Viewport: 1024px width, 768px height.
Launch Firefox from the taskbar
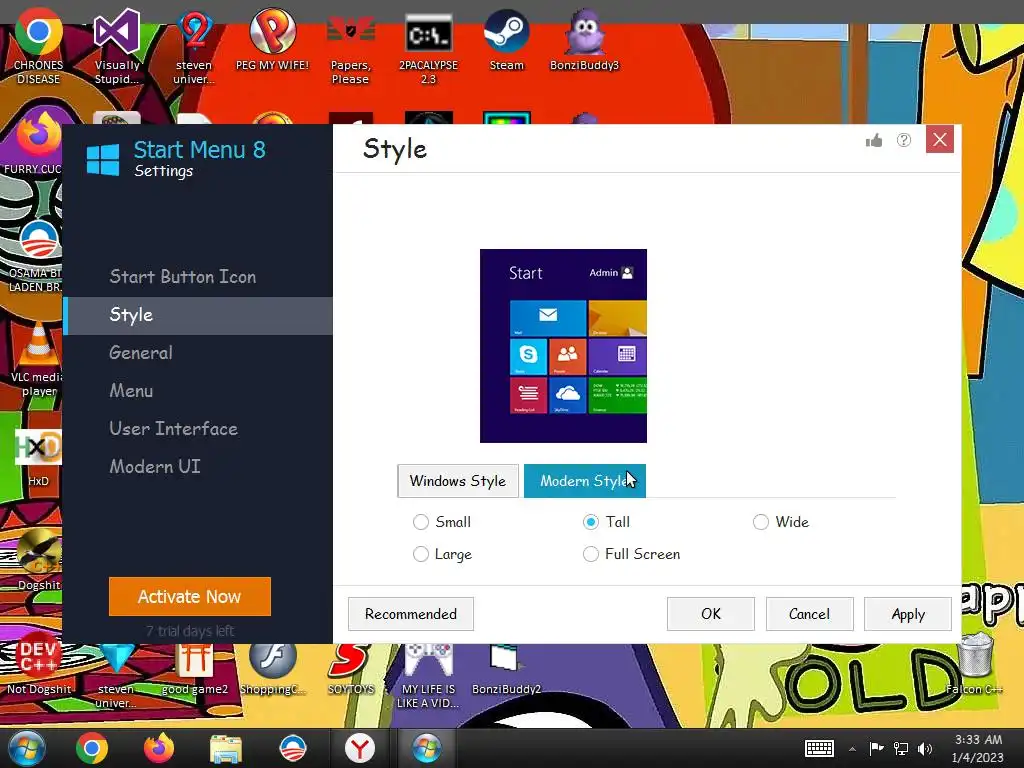[x=159, y=748]
